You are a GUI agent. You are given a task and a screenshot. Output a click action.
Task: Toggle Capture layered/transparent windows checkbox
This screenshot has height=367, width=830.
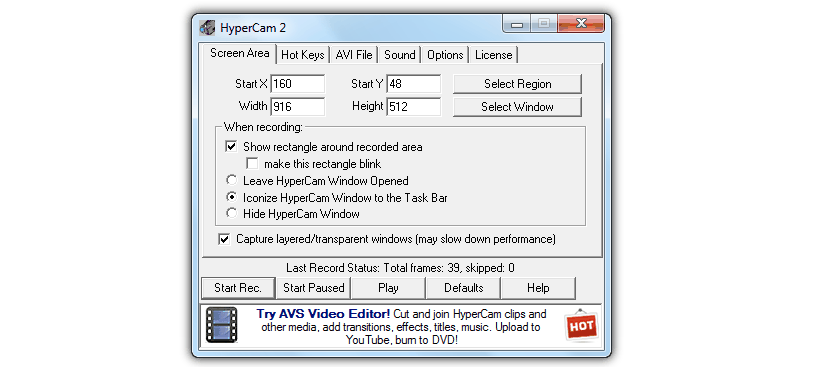coord(224,239)
